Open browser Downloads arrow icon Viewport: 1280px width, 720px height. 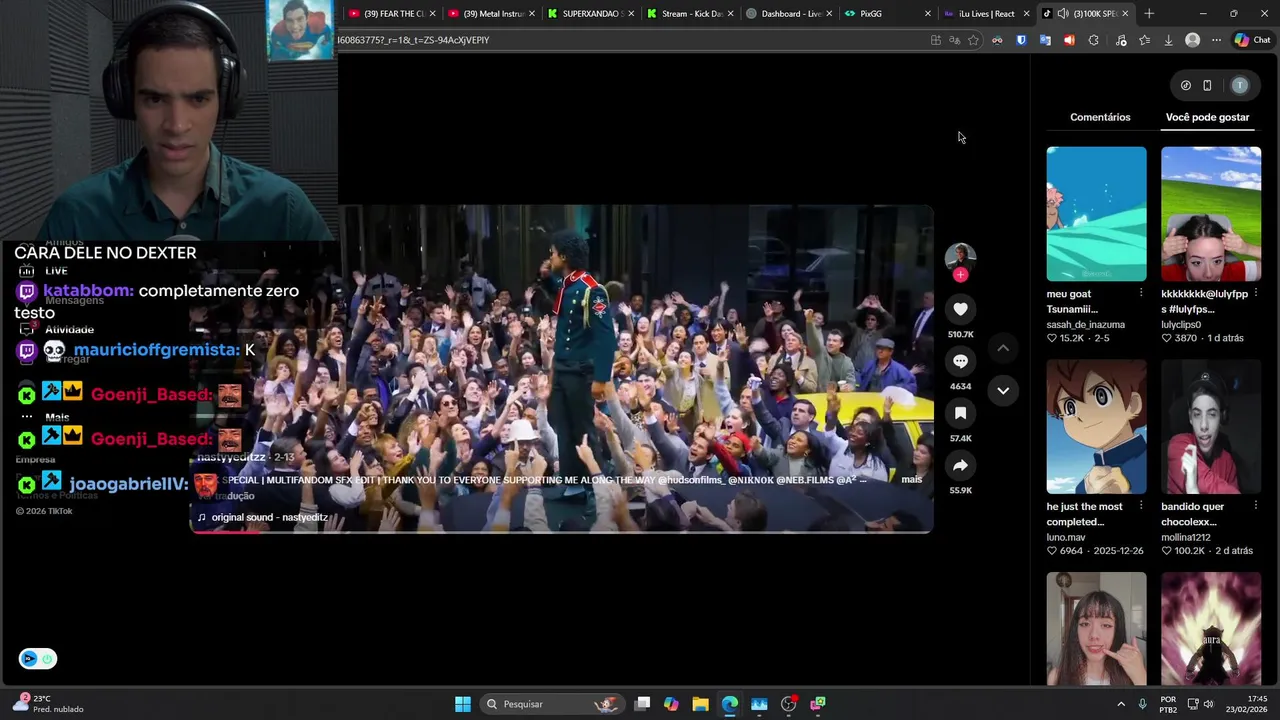pyautogui.click(x=1168, y=40)
